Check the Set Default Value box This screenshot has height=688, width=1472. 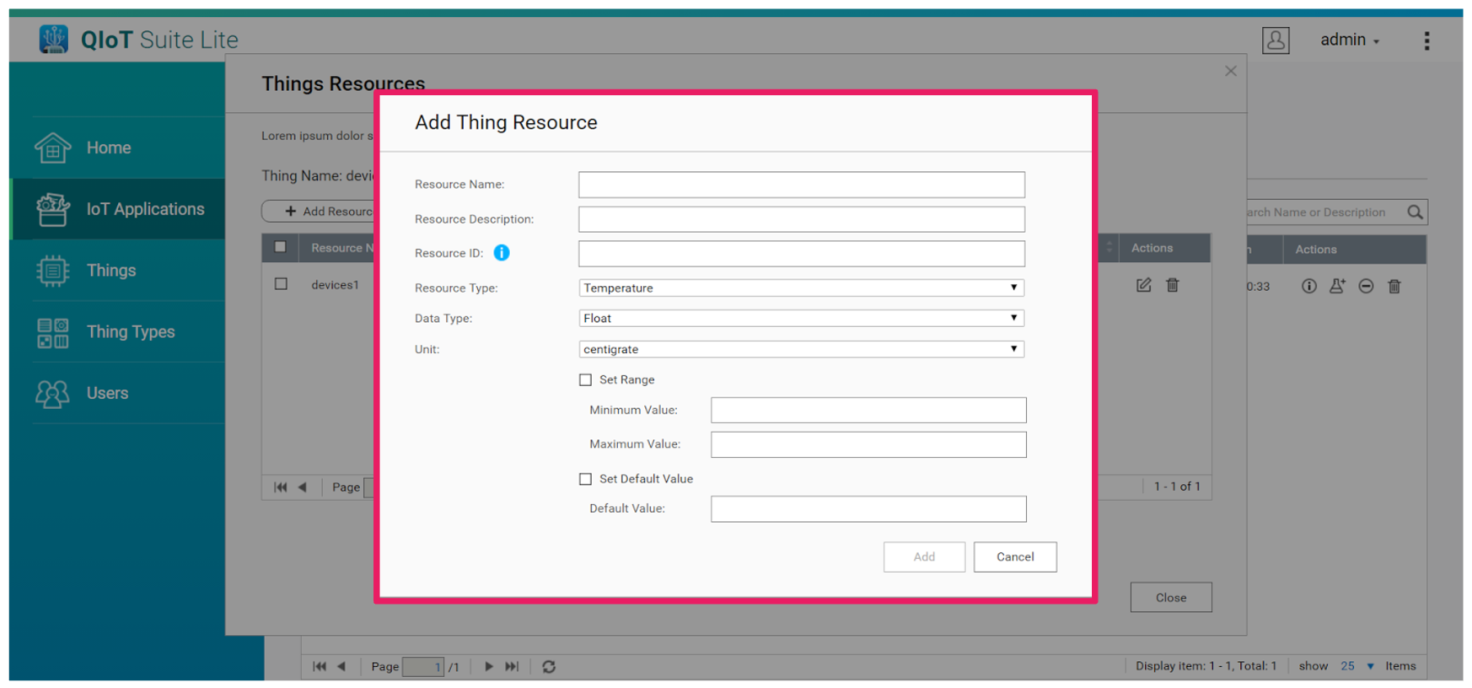point(586,479)
